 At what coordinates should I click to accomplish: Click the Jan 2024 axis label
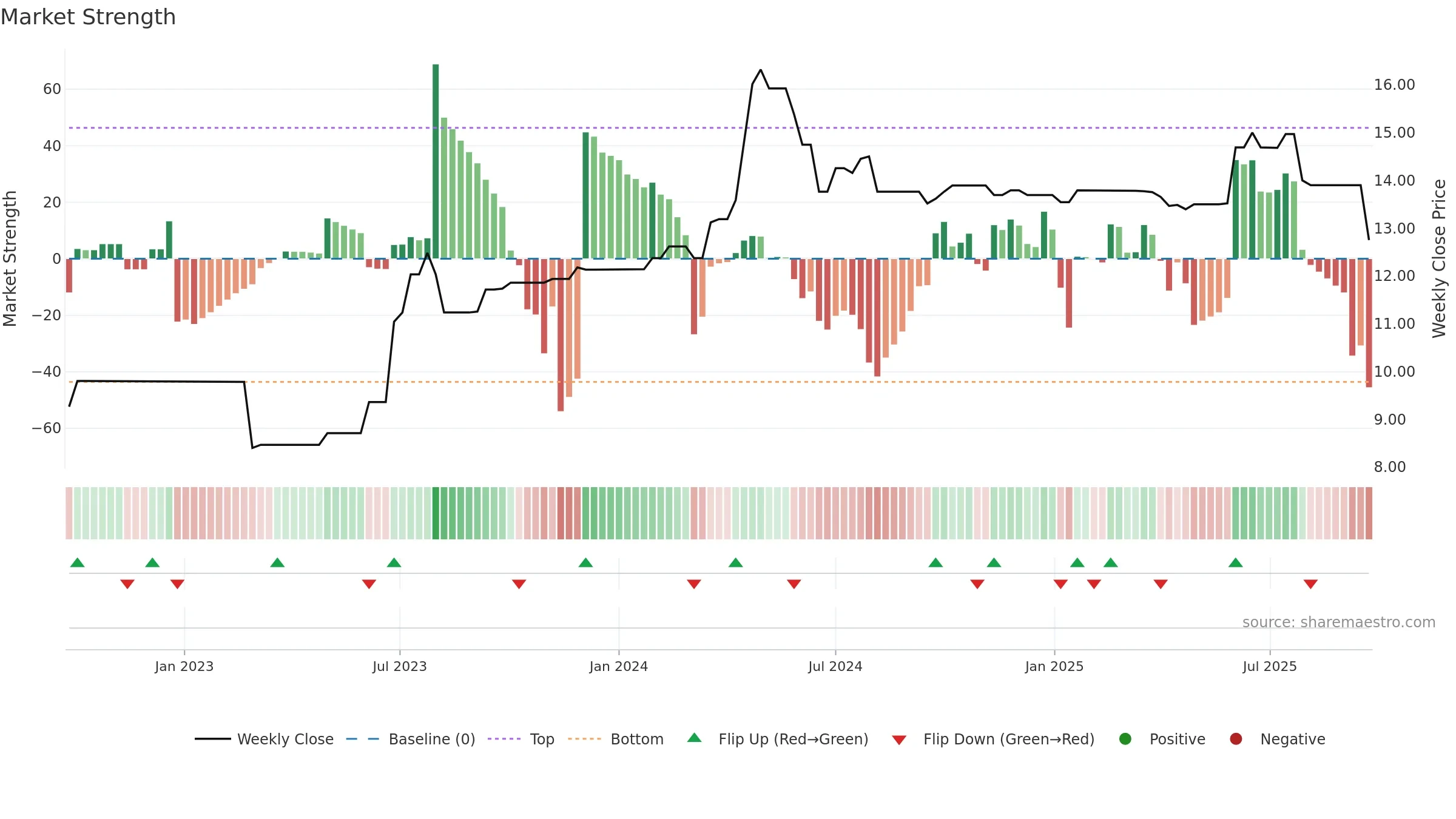tap(619, 666)
